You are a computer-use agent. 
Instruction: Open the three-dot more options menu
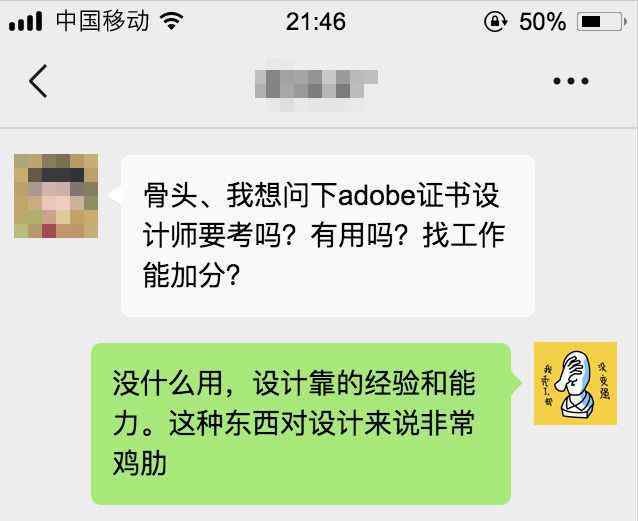[571, 81]
